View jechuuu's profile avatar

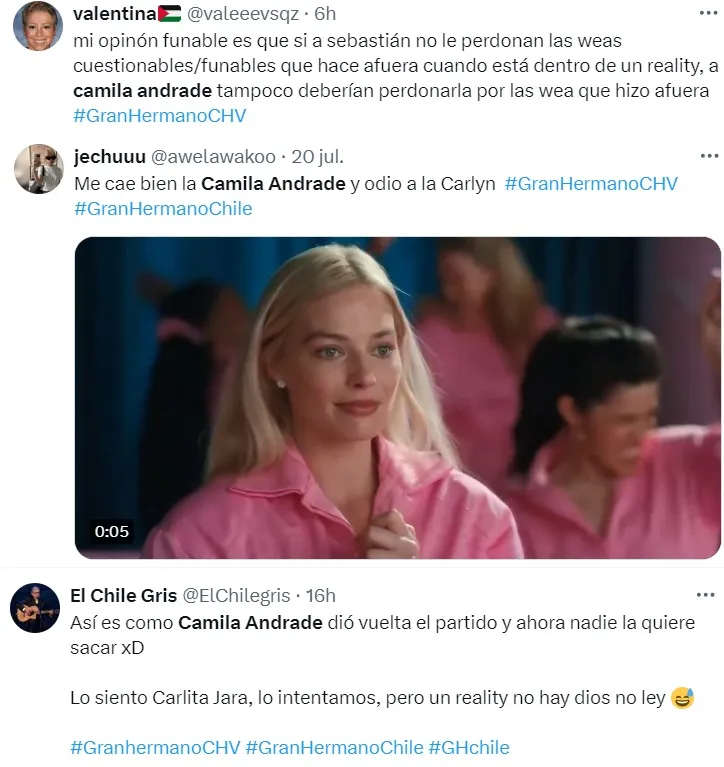pos(39,169)
